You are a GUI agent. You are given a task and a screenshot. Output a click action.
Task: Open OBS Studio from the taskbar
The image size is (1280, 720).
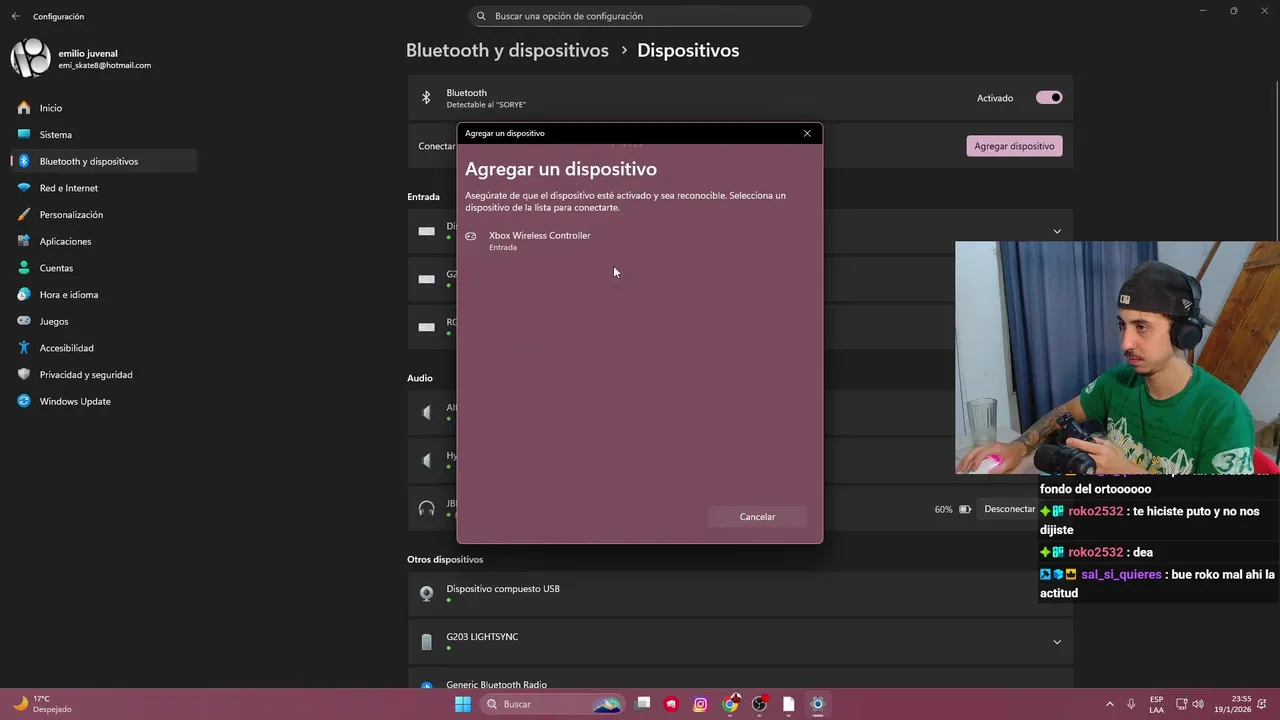760,704
